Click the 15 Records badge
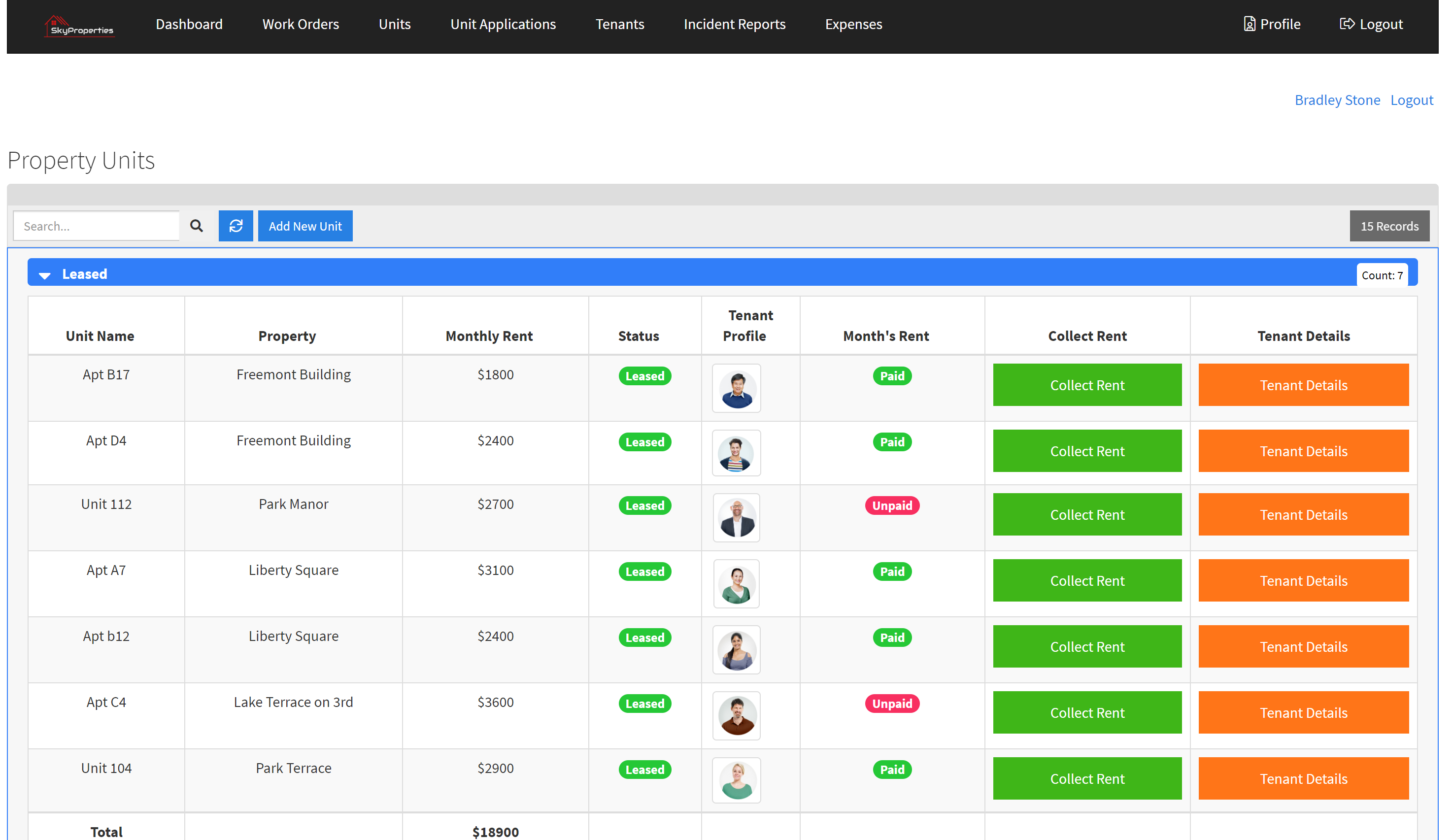Screen dimensions: 1453x840 (1389, 226)
